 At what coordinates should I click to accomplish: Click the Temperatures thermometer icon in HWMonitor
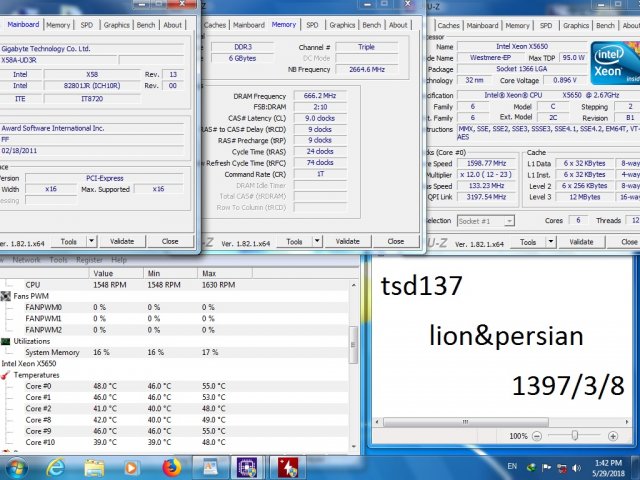tap(6, 375)
